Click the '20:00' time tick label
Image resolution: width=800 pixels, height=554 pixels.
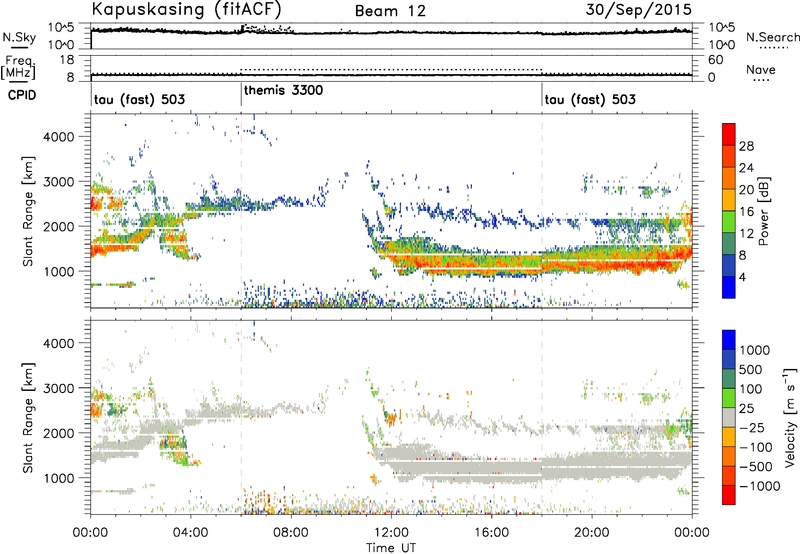pyautogui.click(x=591, y=533)
